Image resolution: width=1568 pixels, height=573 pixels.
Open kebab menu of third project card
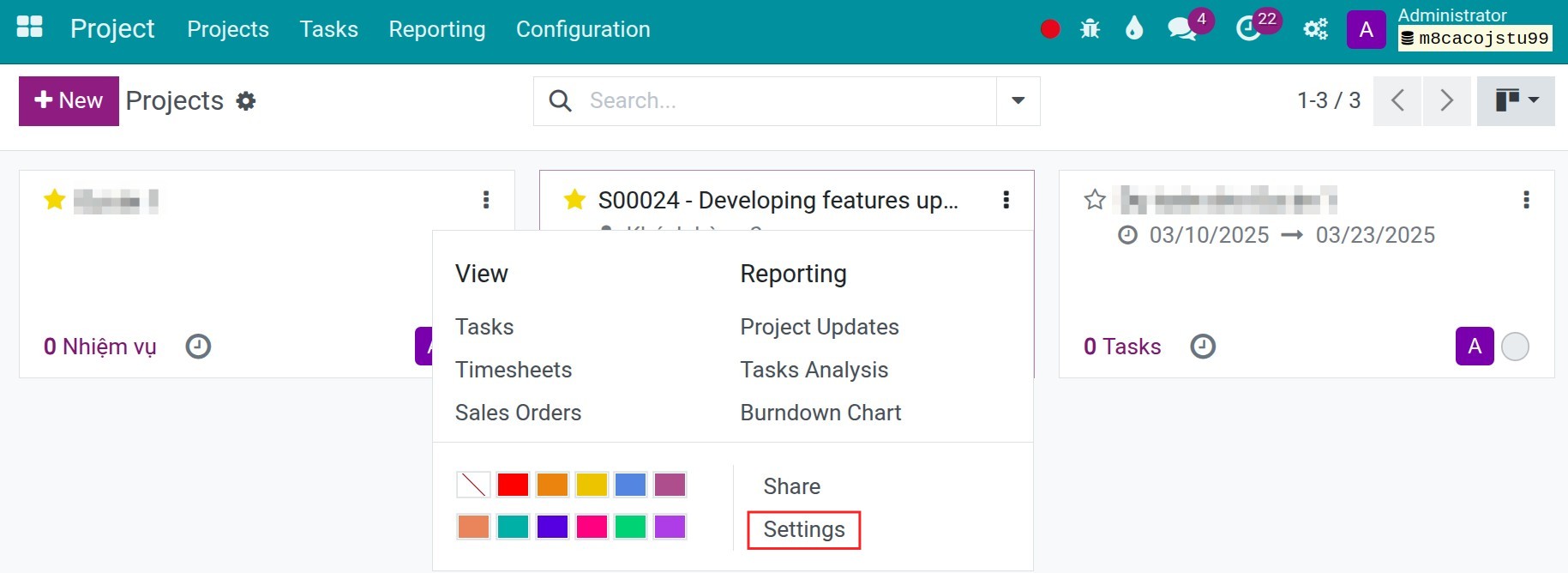[x=1526, y=200]
